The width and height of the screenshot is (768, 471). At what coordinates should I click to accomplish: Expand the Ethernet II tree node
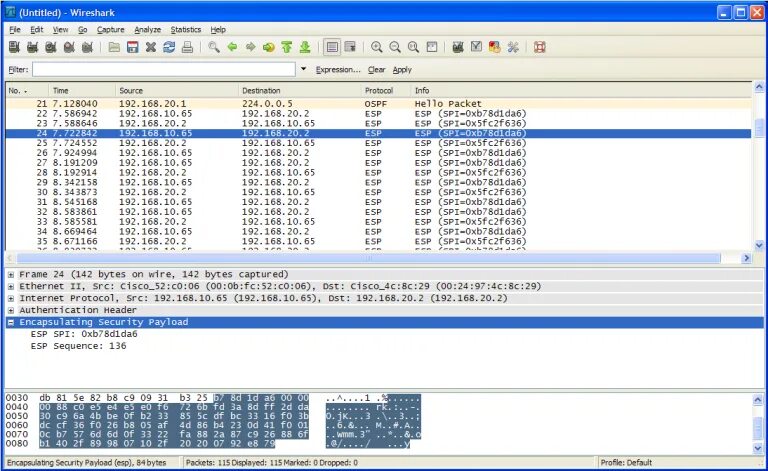pos(11,286)
